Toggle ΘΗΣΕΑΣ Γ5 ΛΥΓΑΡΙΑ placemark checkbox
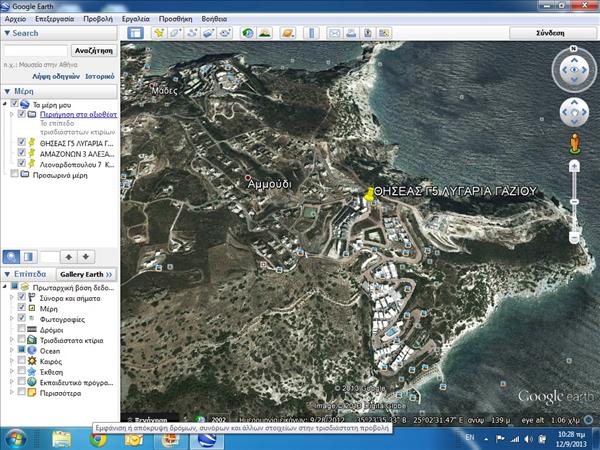 22,142
